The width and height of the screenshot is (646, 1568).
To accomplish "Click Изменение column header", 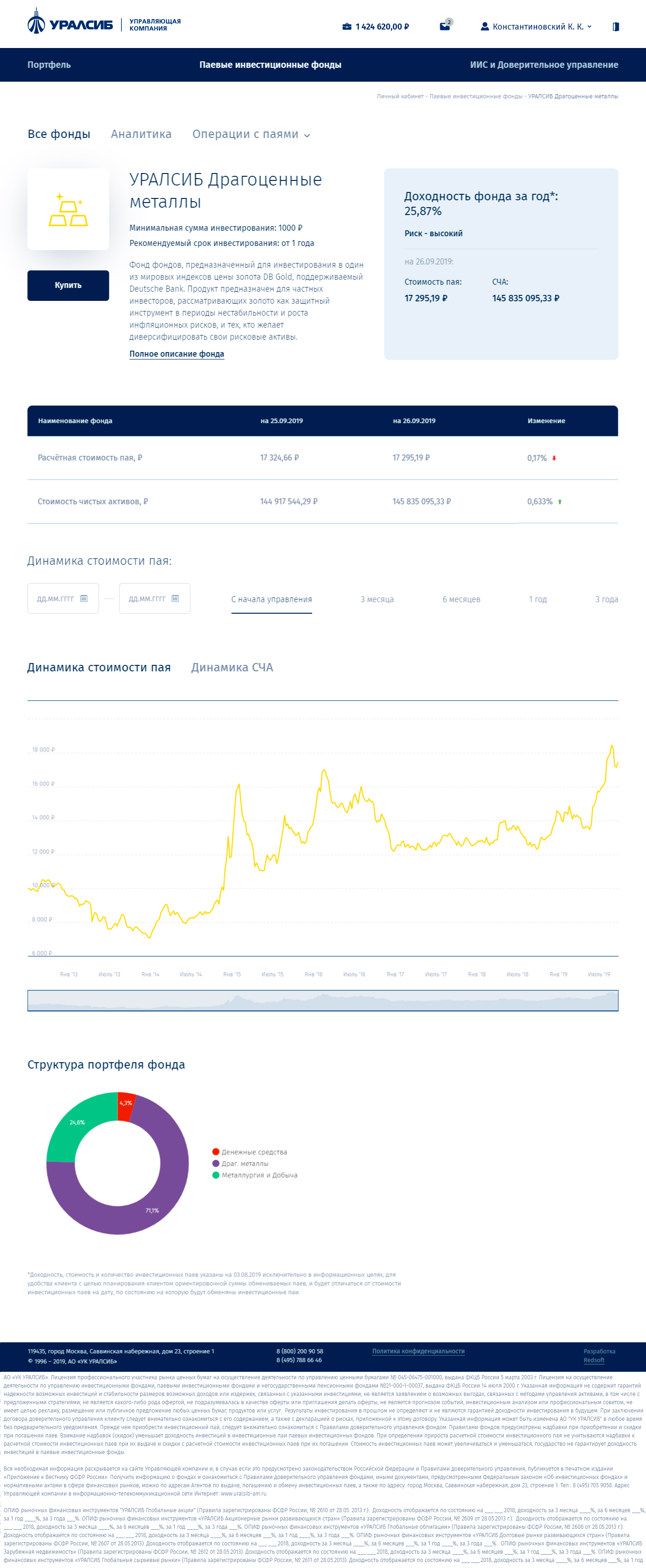I will pyautogui.click(x=546, y=420).
